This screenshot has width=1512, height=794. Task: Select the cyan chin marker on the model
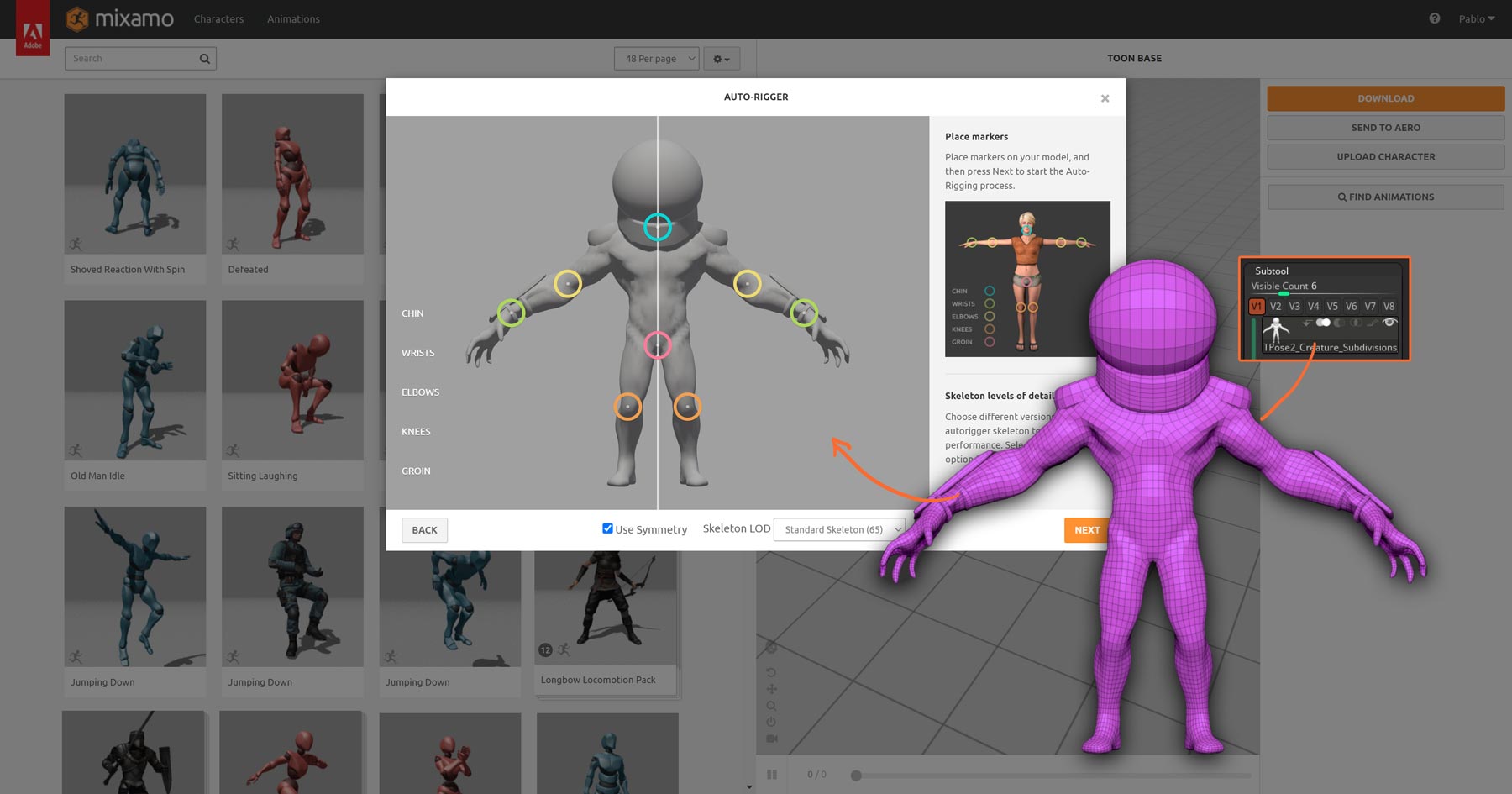(657, 227)
